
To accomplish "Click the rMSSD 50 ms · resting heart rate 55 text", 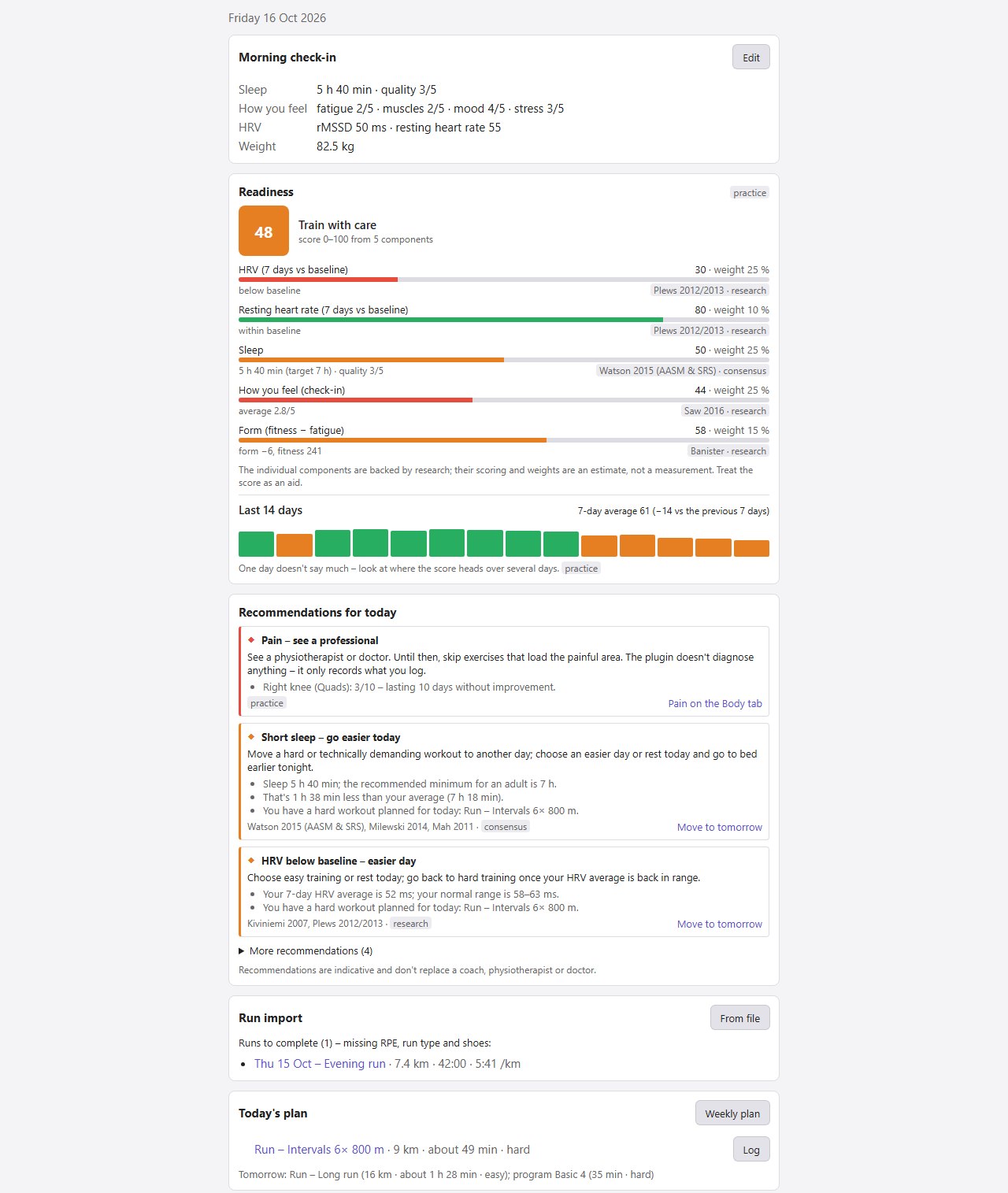I will (409, 128).
